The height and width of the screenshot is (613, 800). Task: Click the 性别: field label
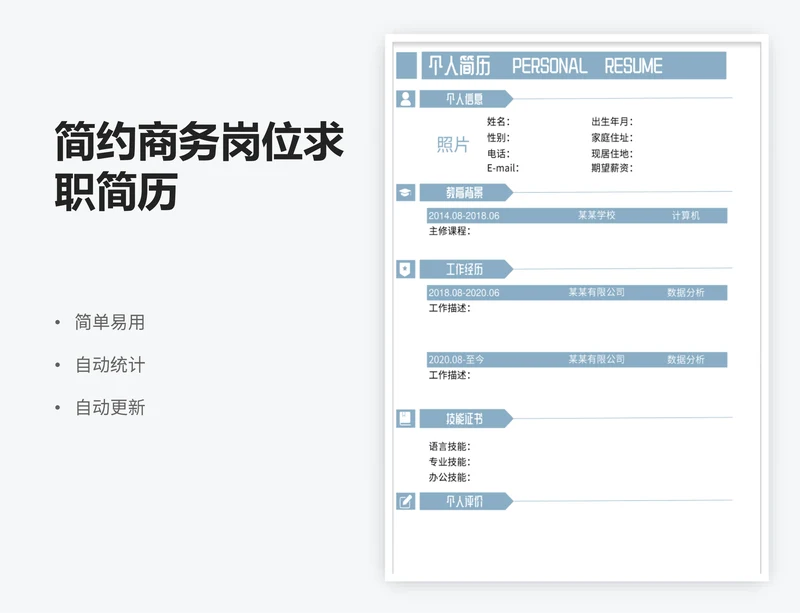pyautogui.click(x=498, y=137)
